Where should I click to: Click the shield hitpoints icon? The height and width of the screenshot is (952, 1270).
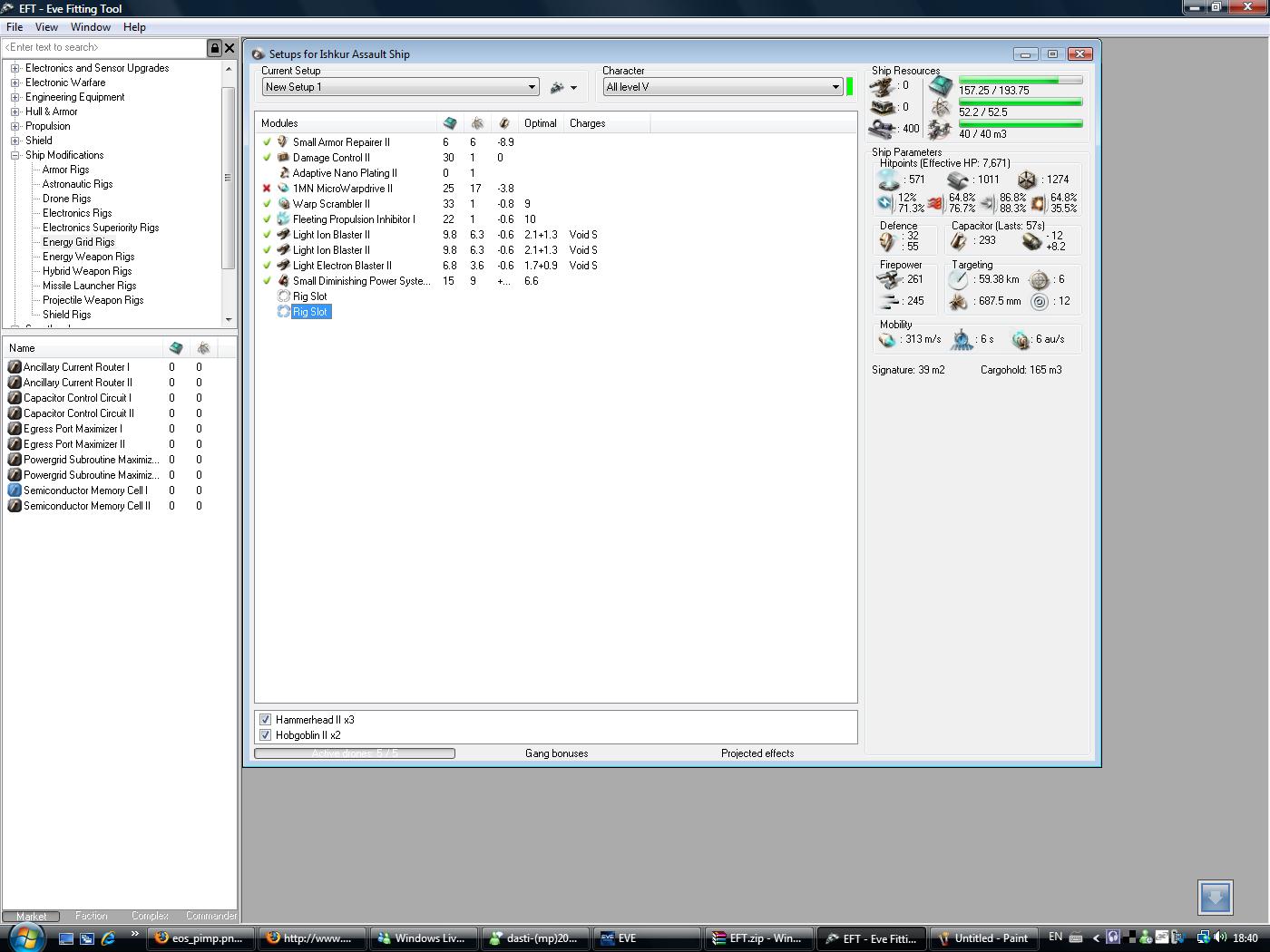pyautogui.click(x=889, y=180)
